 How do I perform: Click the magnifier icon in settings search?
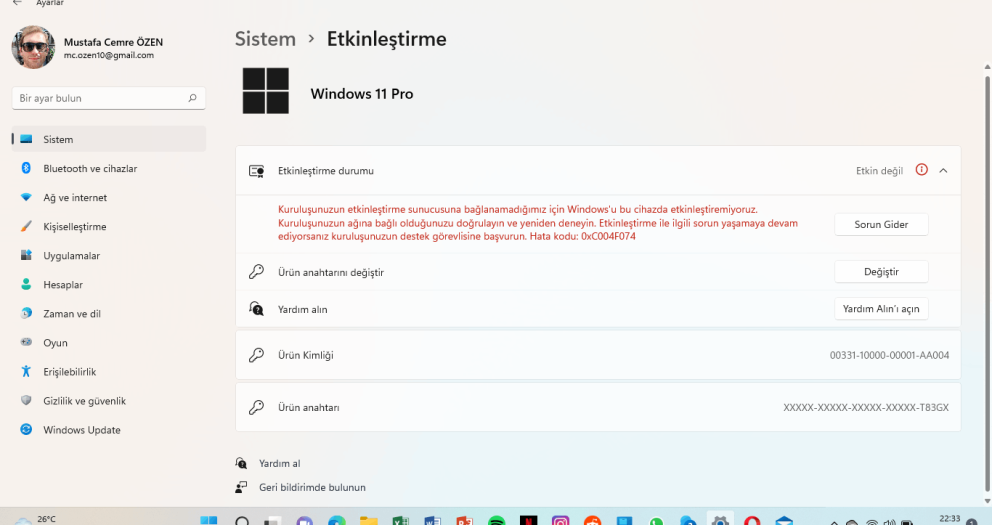(192, 98)
